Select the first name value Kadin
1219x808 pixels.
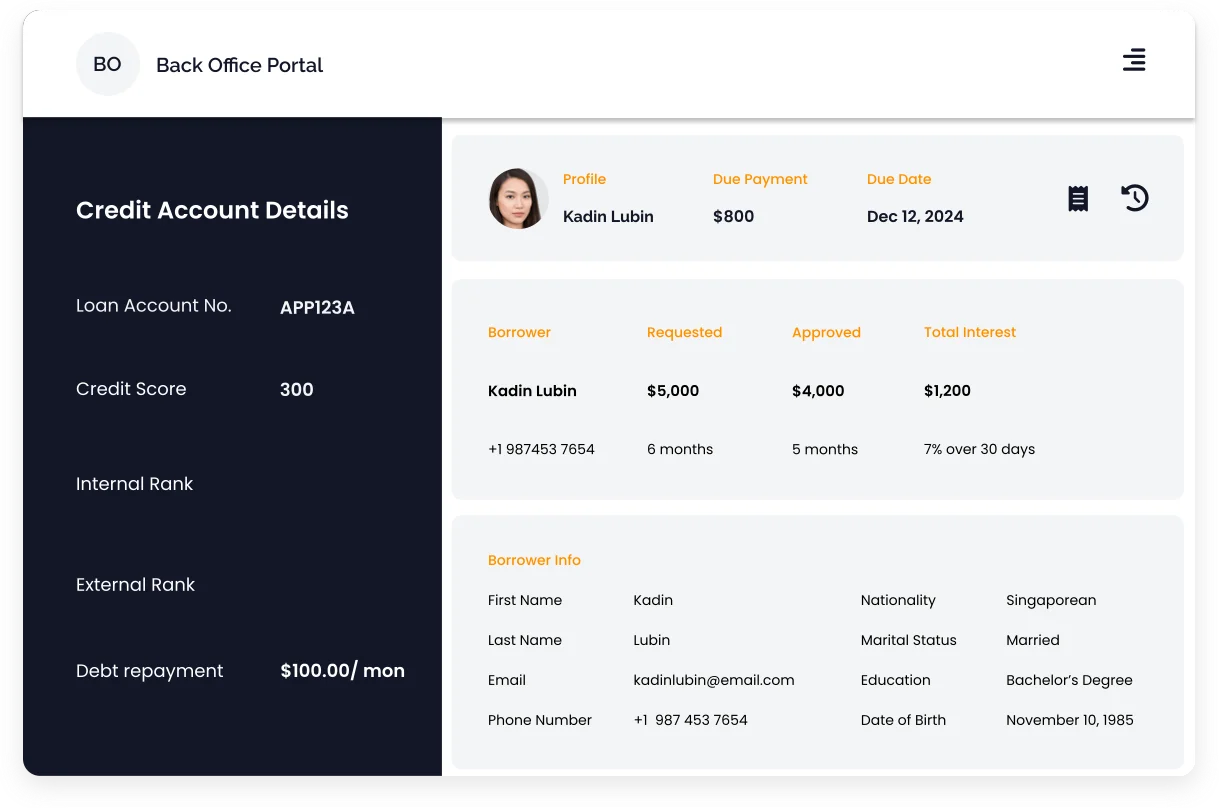click(653, 600)
